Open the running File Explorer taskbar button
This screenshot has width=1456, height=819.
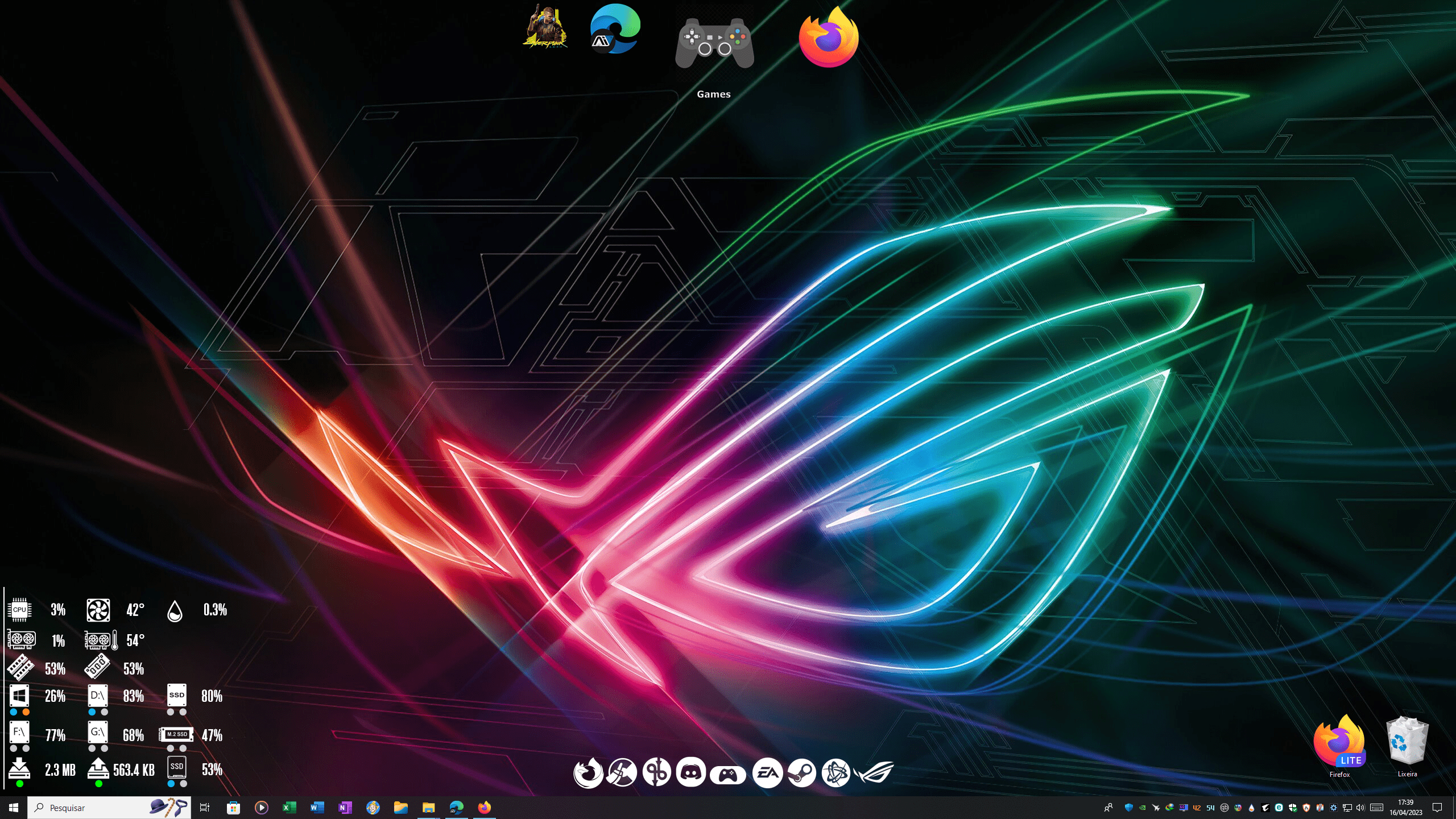428,808
